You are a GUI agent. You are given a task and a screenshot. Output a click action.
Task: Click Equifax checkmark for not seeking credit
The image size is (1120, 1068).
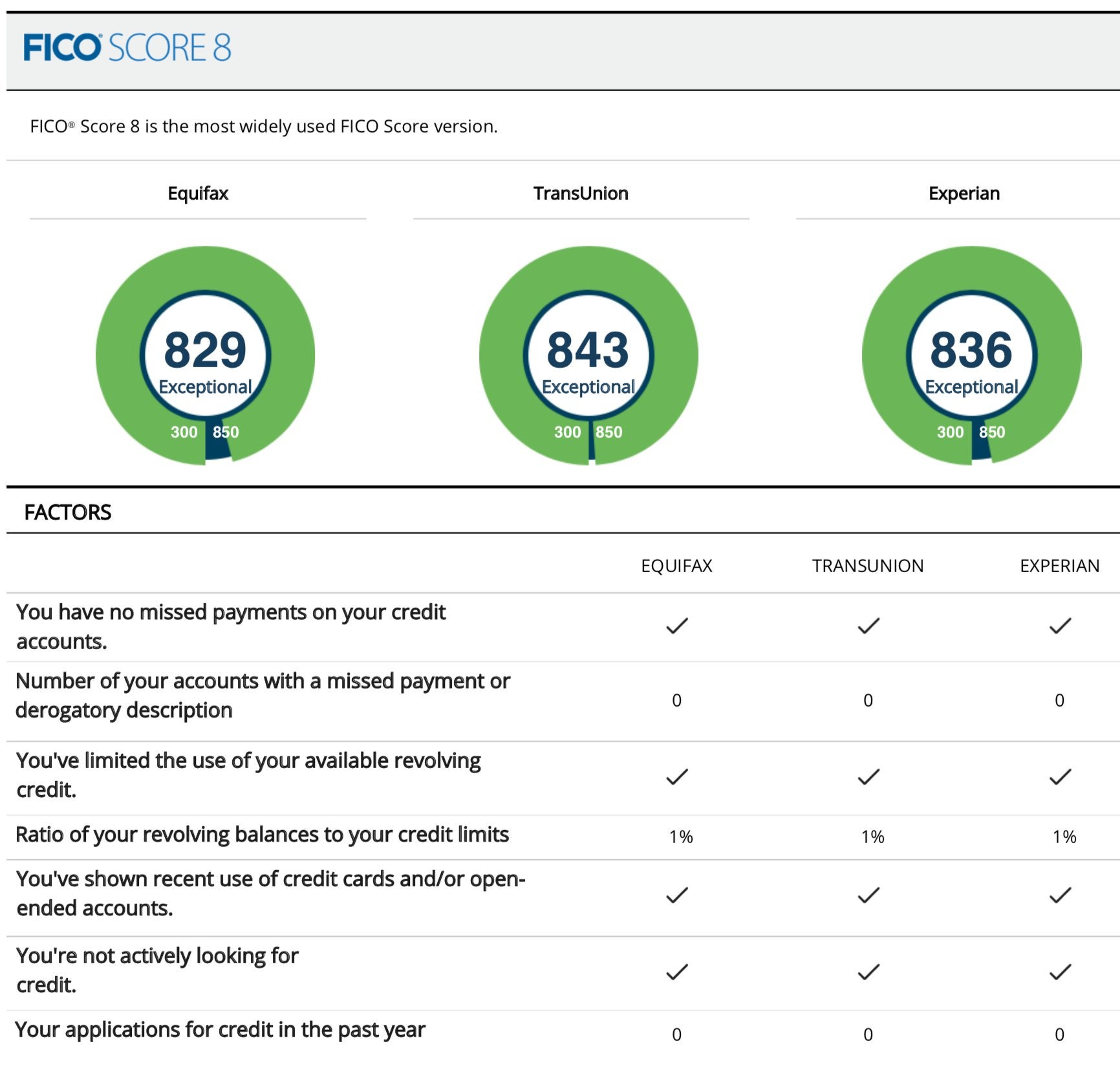pos(677,972)
